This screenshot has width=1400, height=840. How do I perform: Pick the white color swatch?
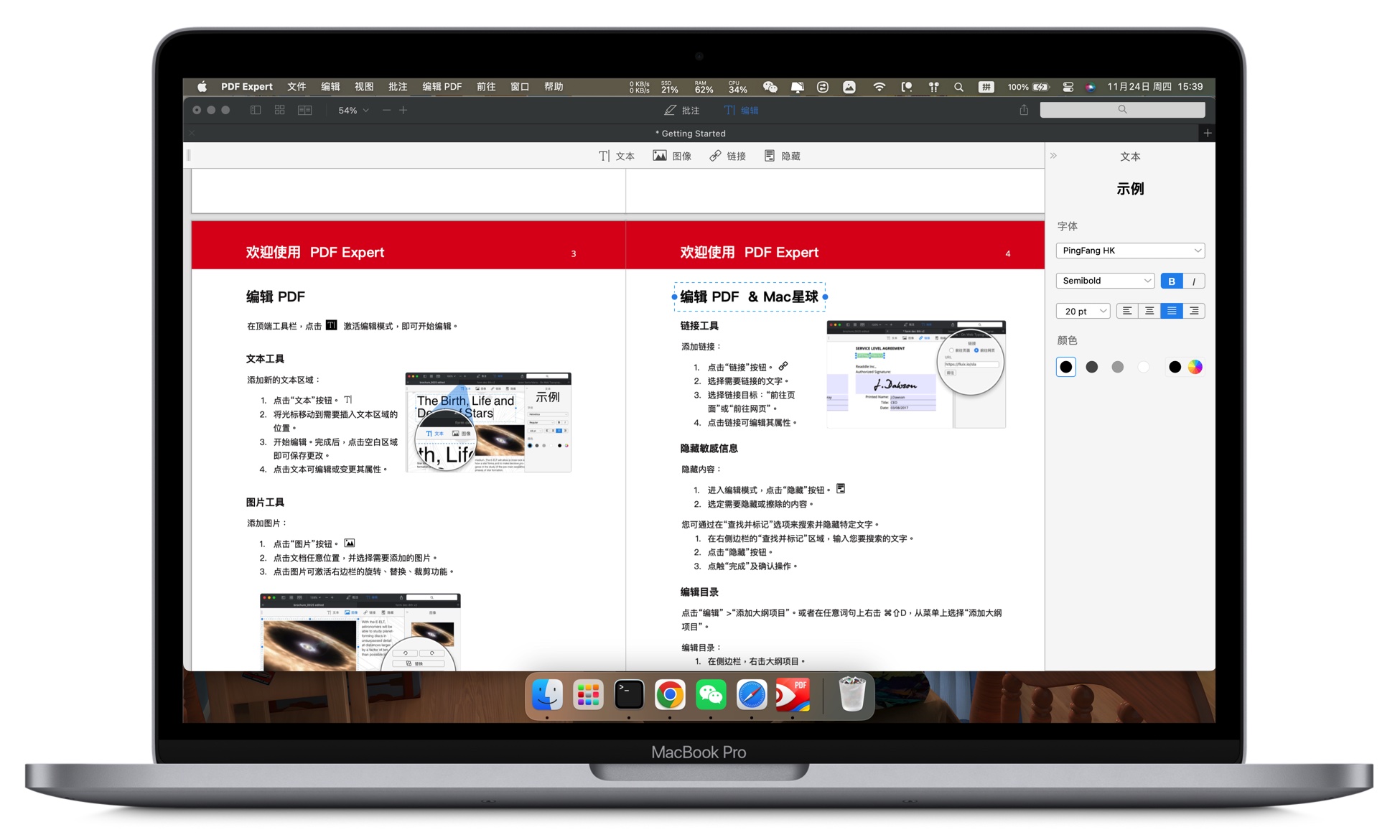(x=1144, y=367)
